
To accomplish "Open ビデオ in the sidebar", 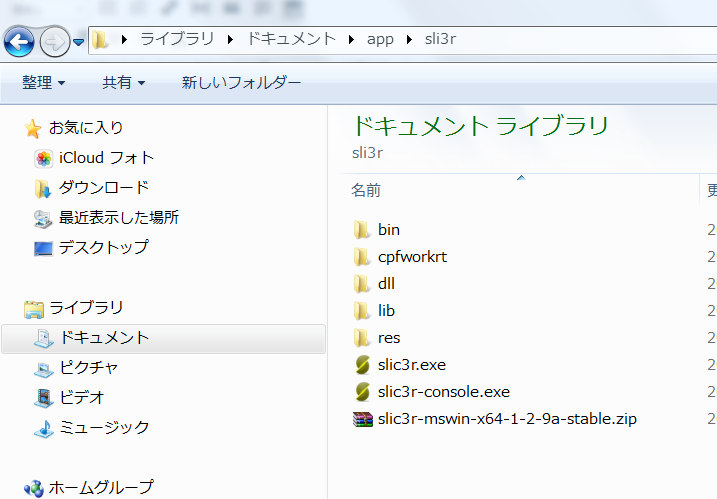I will (82, 397).
